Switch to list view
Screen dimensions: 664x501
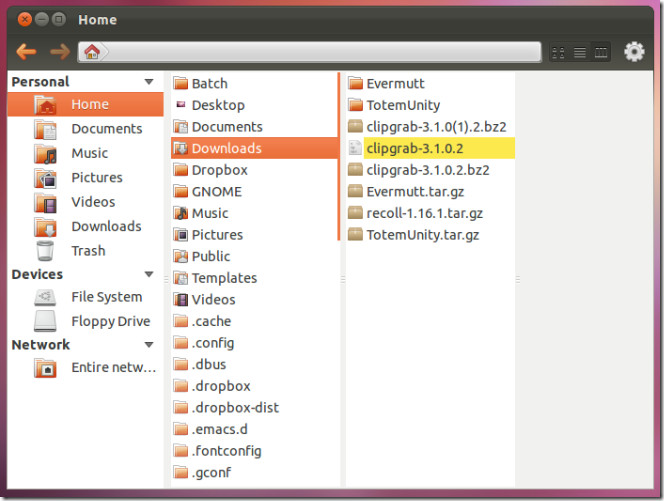[x=580, y=53]
